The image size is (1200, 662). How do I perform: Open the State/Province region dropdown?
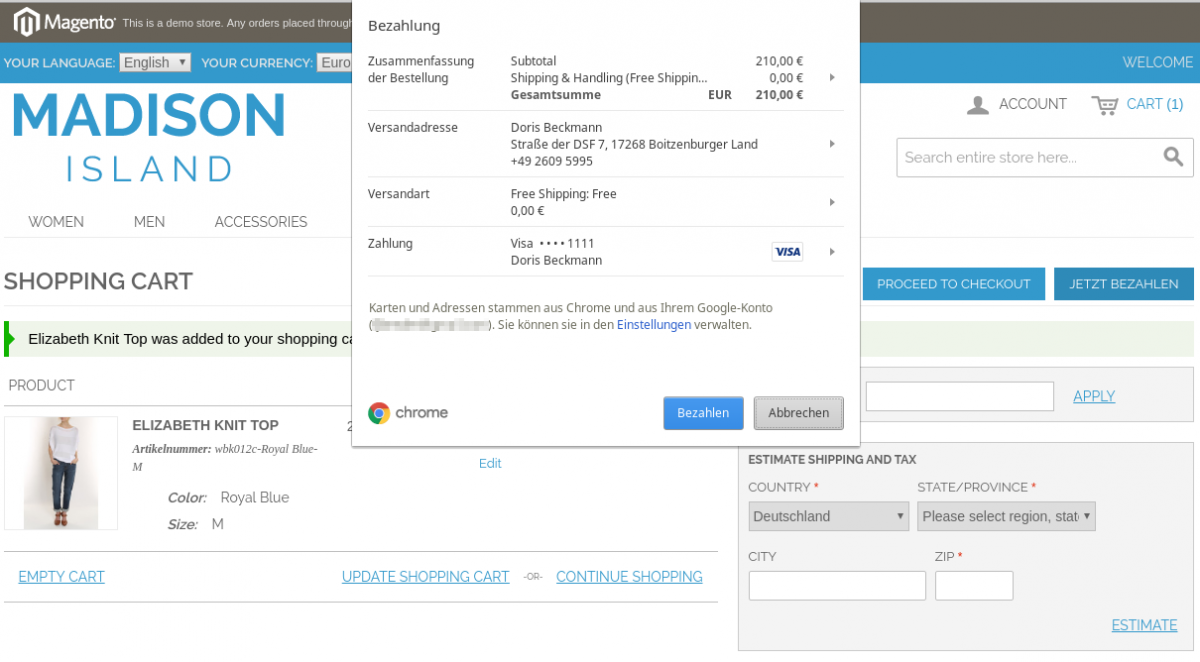(1006, 516)
